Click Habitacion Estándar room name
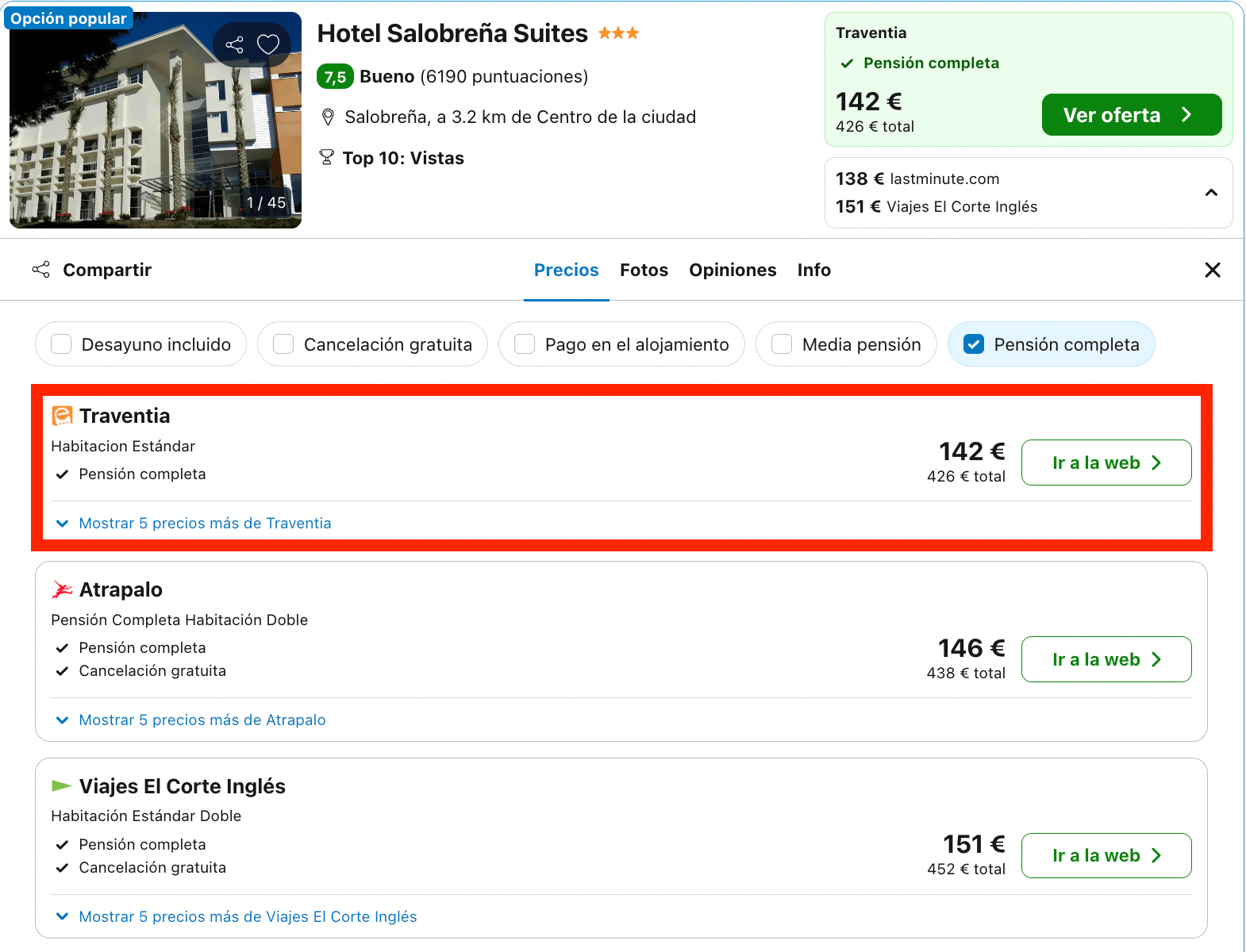The width and height of the screenshot is (1246, 952). (x=123, y=447)
